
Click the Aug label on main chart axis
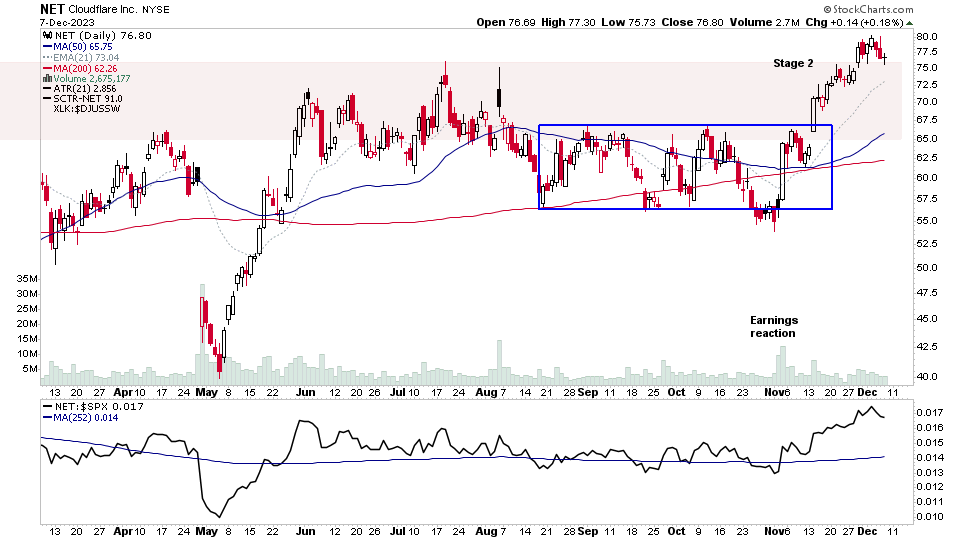[x=486, y=392]
